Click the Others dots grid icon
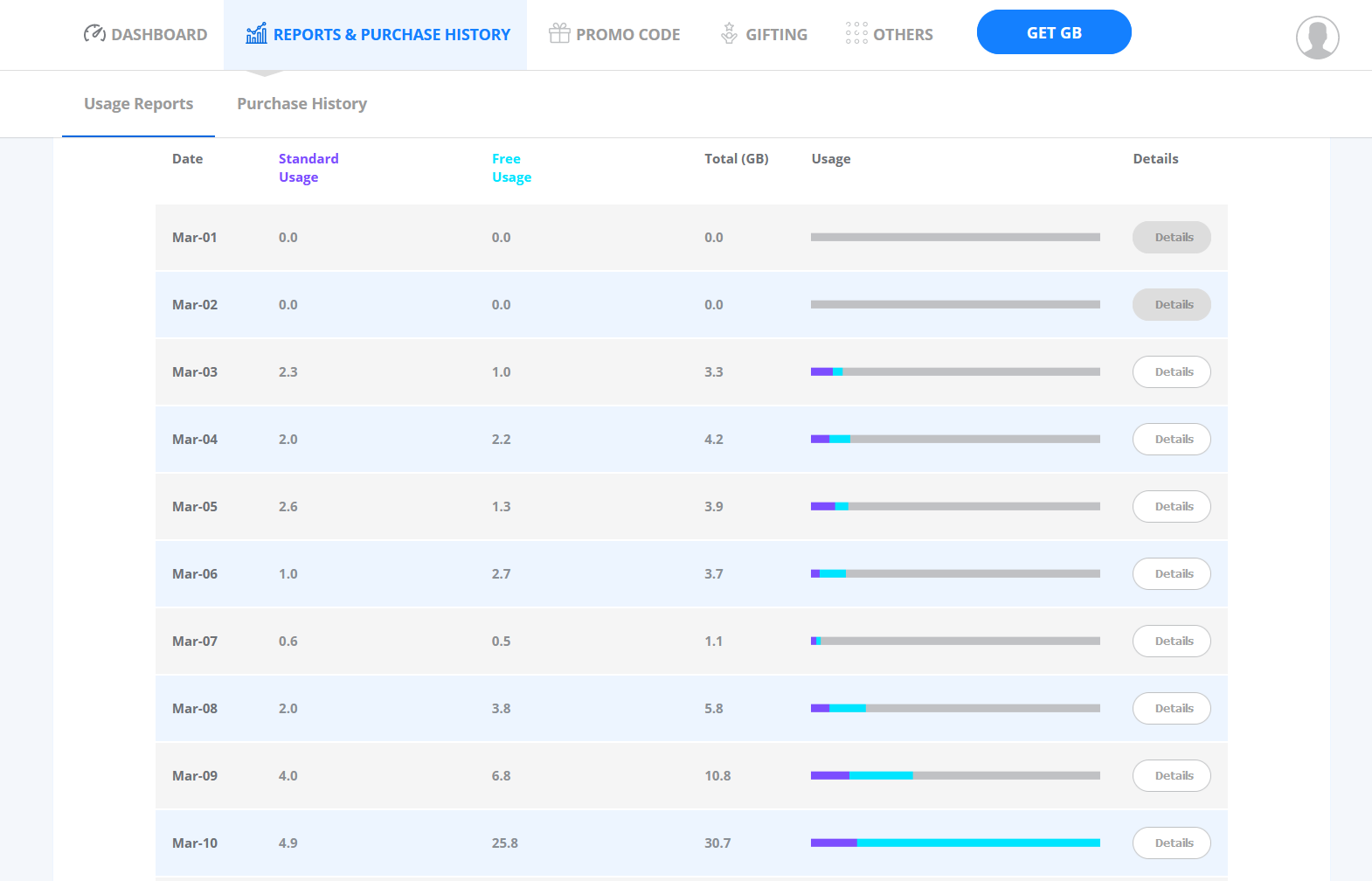Screen dimensions: 1372x881 click(856, 33)
